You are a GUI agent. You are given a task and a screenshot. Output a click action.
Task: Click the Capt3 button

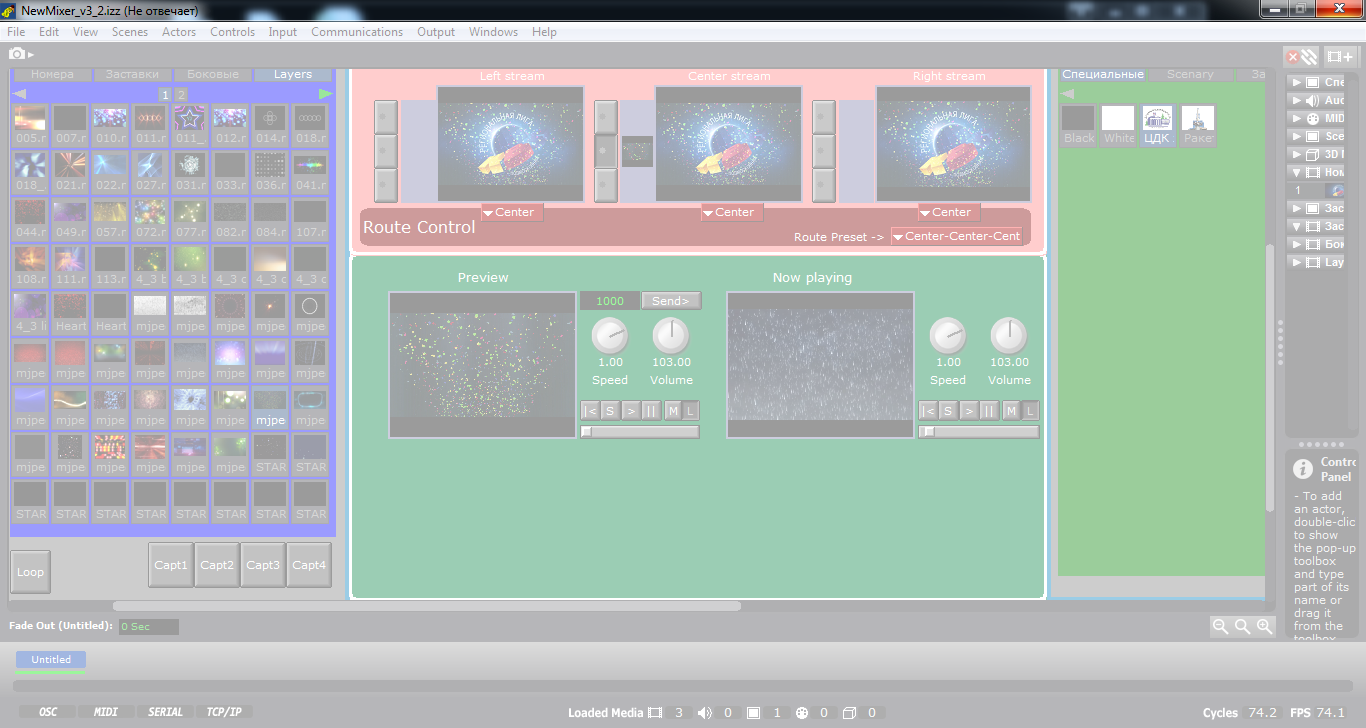(263, 565)
